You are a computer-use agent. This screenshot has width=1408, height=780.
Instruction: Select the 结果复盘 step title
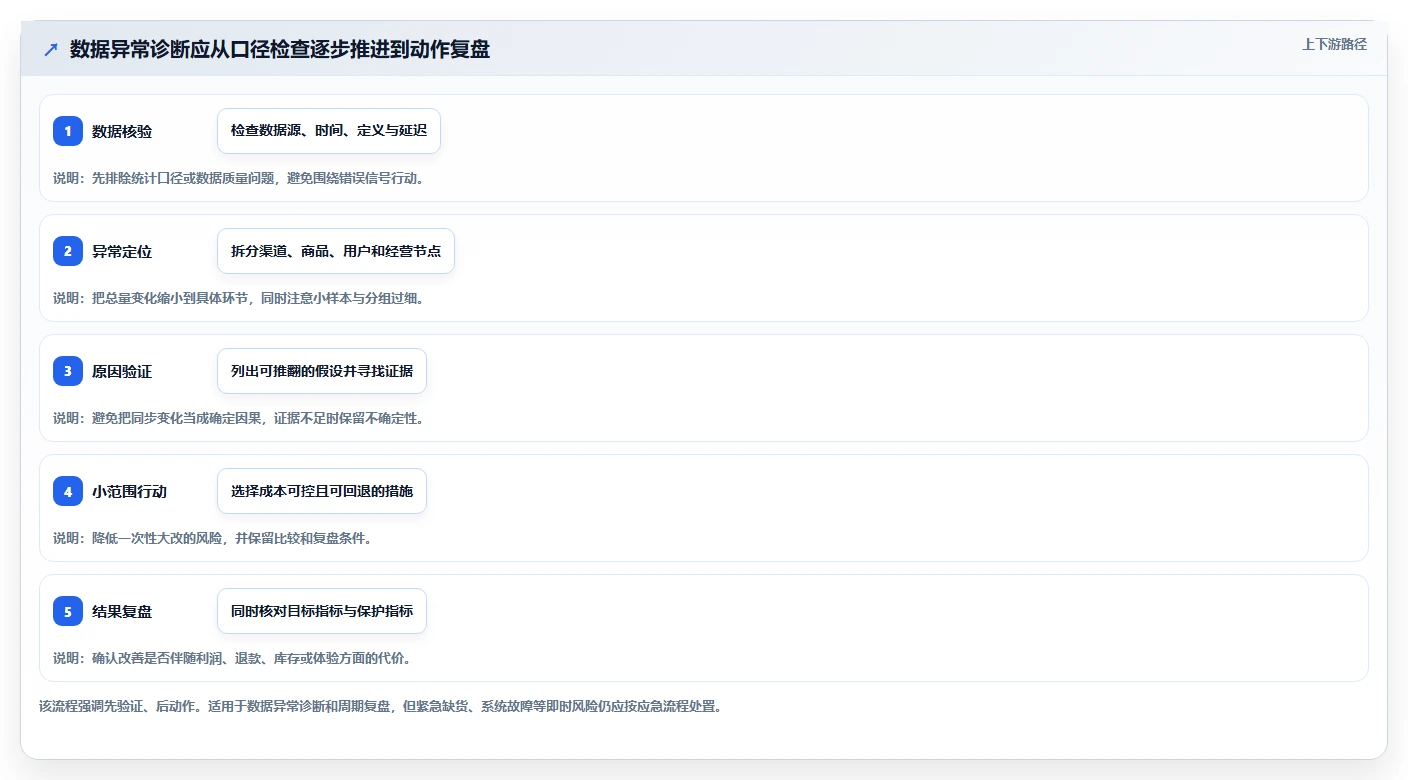pyautogui.click(x=122, y=611)
